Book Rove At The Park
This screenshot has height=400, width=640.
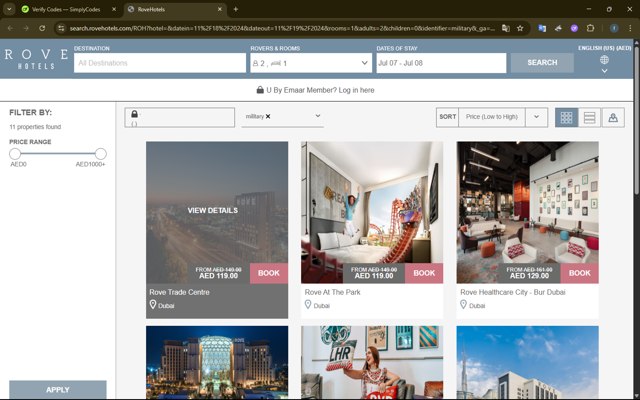[424, 273]
